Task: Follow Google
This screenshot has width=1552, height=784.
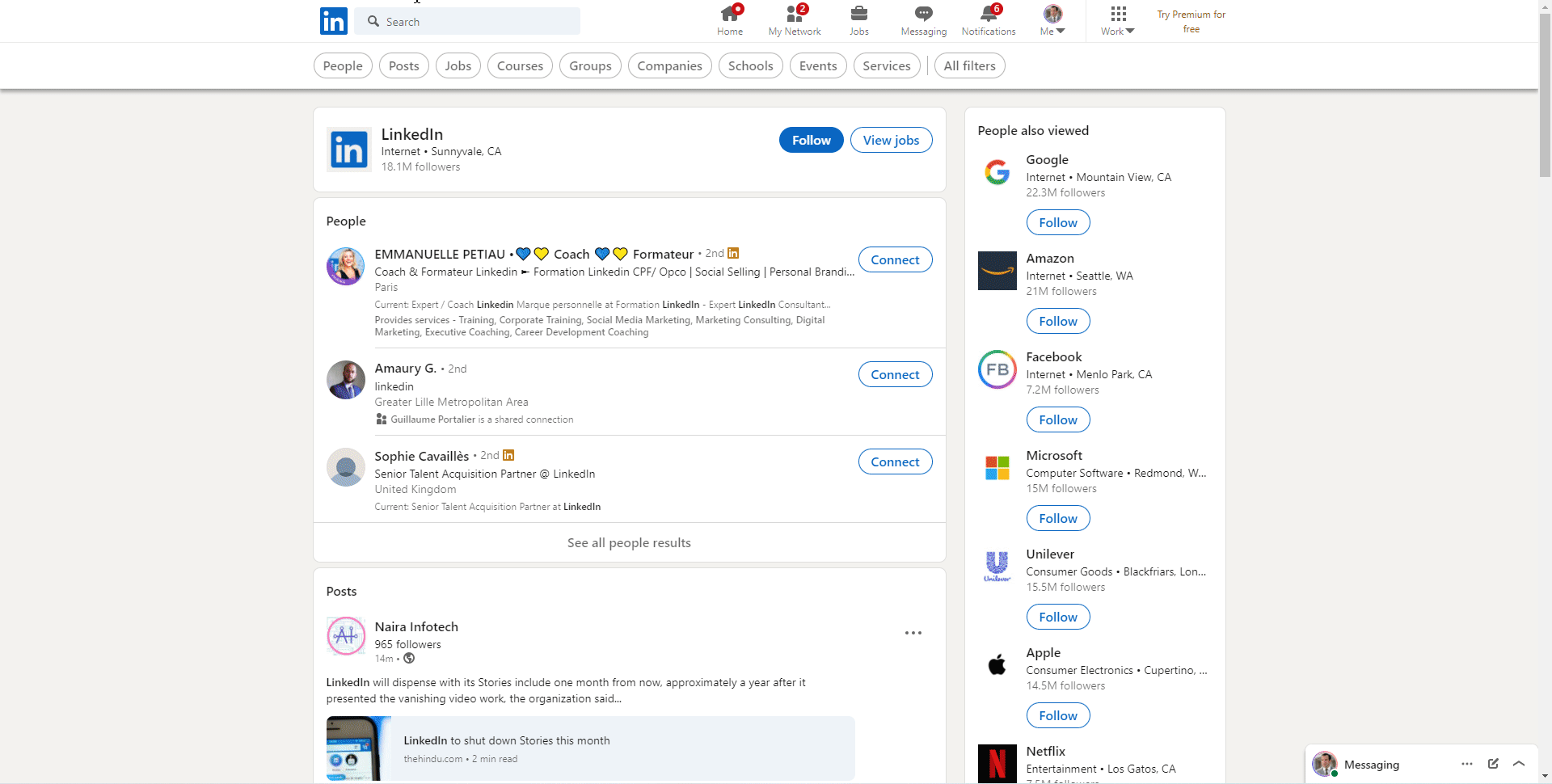Action: 1058,222
